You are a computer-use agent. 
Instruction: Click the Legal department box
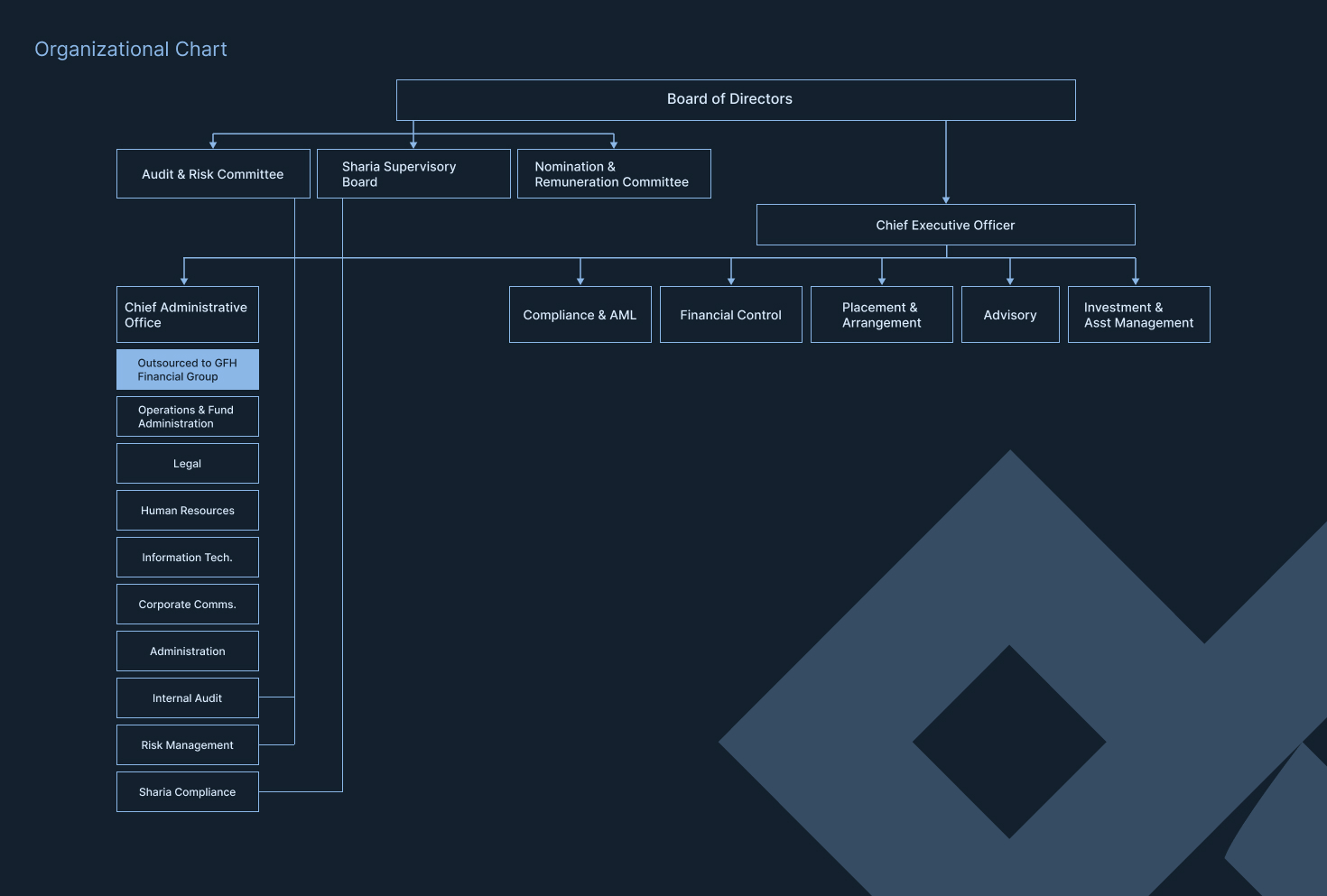tap(187, 464)
